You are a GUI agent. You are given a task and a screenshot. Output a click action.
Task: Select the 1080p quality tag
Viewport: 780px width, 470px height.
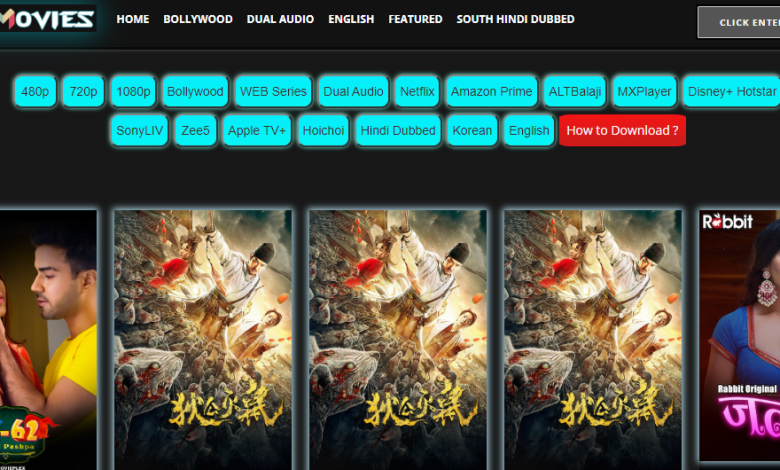pos(133,92)
